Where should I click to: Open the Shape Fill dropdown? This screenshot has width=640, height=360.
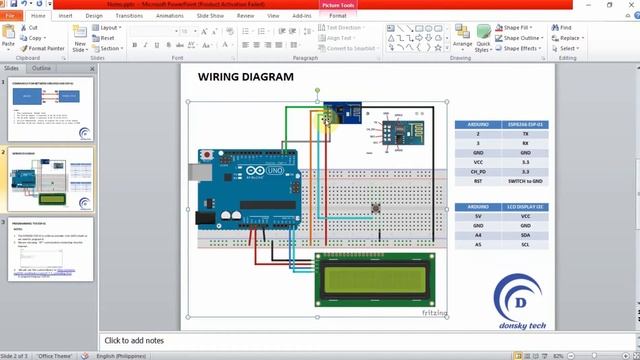pos(514,27)
